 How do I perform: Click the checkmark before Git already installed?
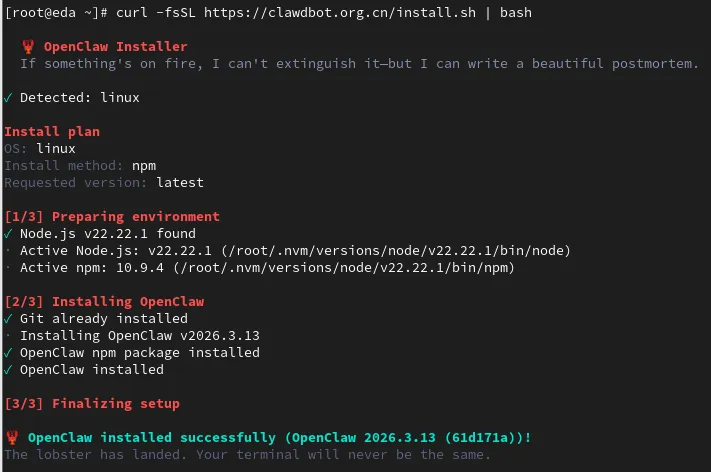(x=8, y=319)
